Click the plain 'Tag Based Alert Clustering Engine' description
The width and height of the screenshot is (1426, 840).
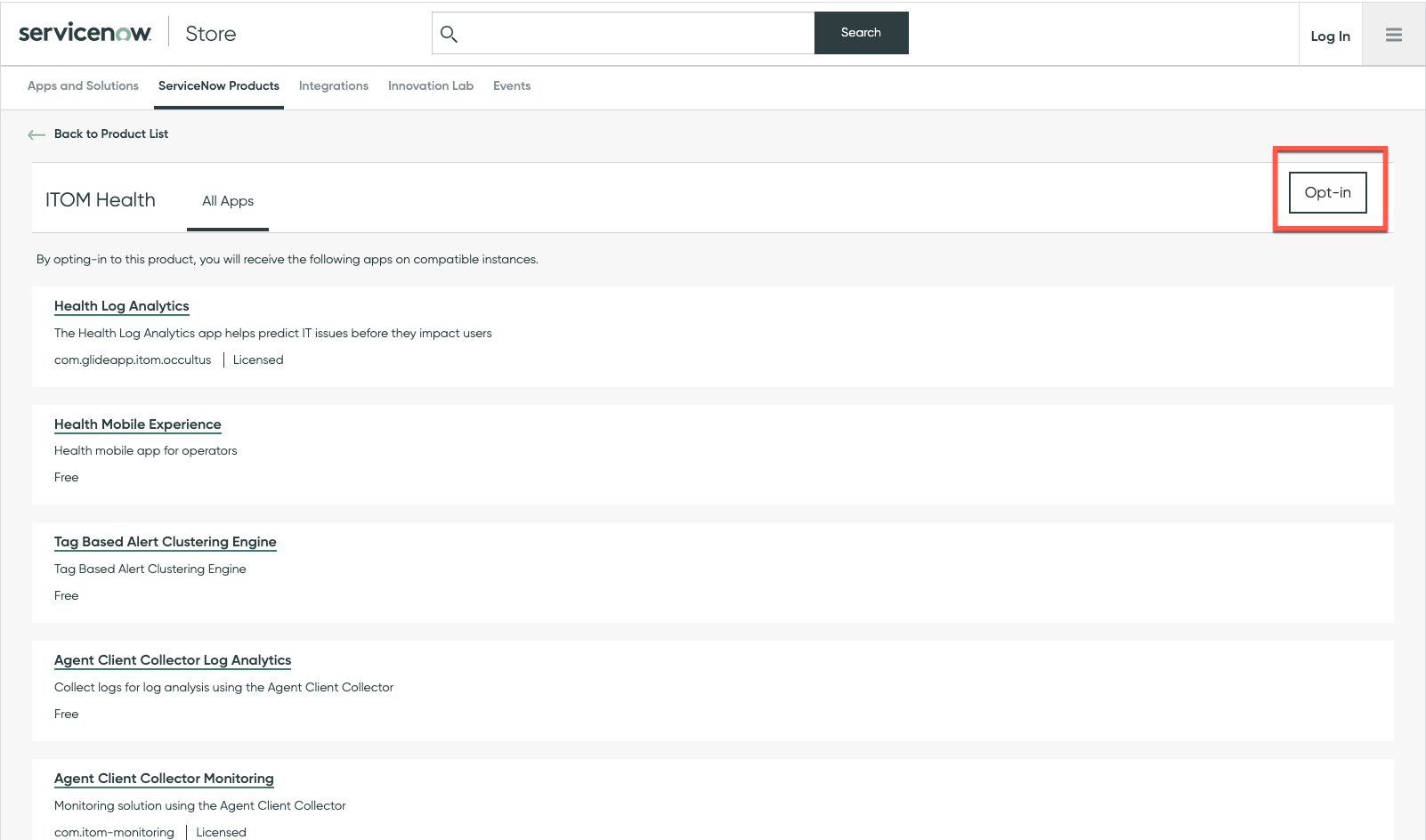pos(150,569)
